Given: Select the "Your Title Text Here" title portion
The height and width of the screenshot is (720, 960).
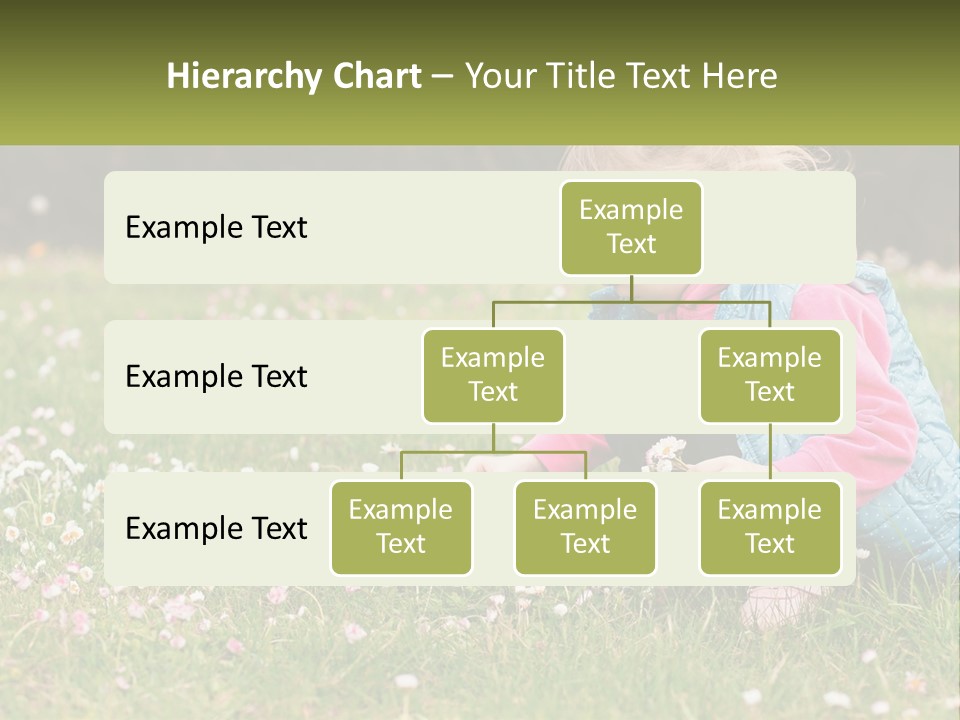Looking at the screenshot, I should 620,76.
